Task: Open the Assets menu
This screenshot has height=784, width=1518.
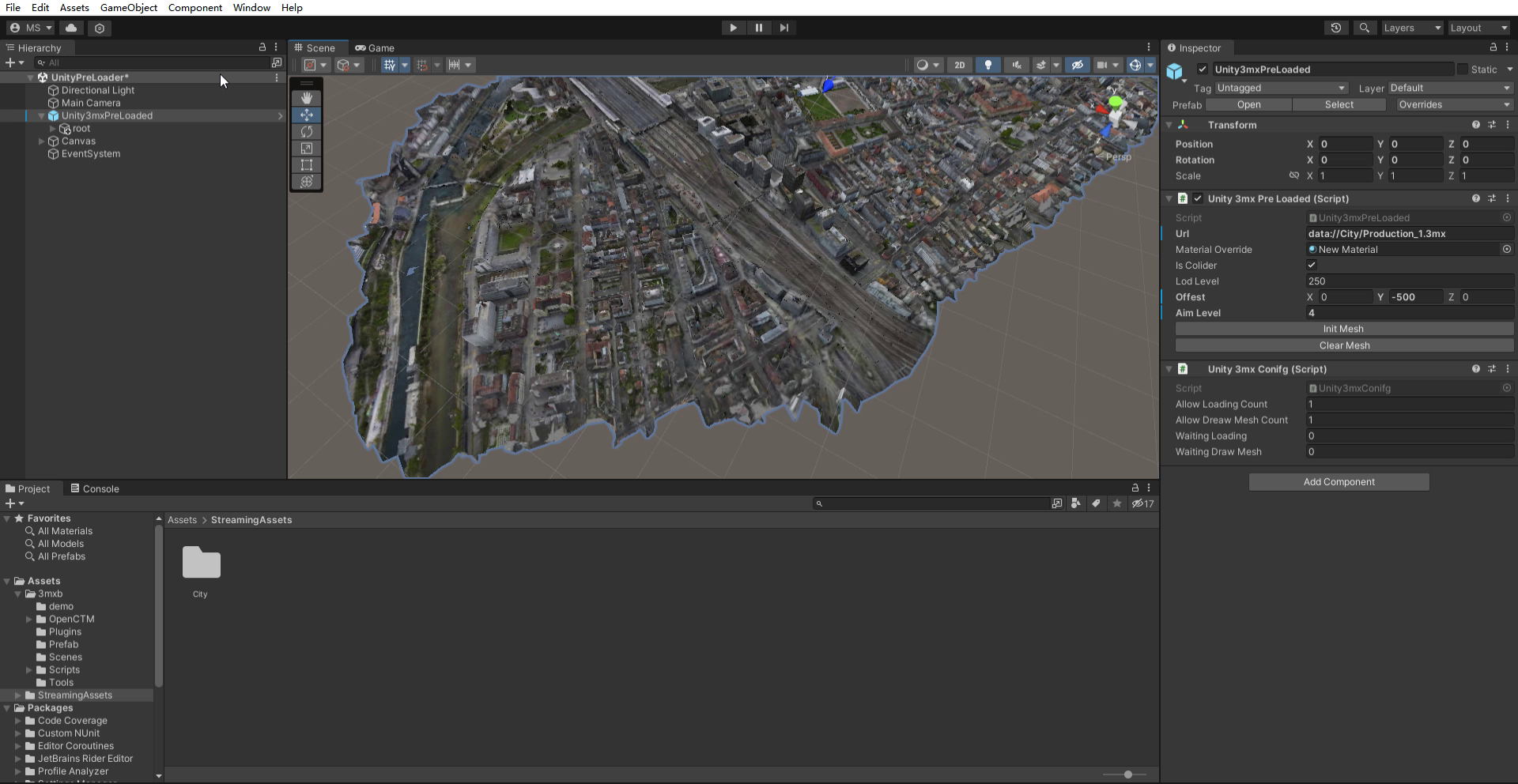Action: point(74,7)
